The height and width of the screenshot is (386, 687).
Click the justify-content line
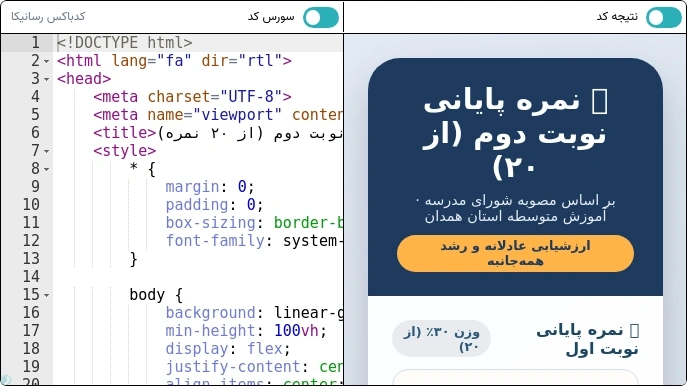[x=254, y=366]
